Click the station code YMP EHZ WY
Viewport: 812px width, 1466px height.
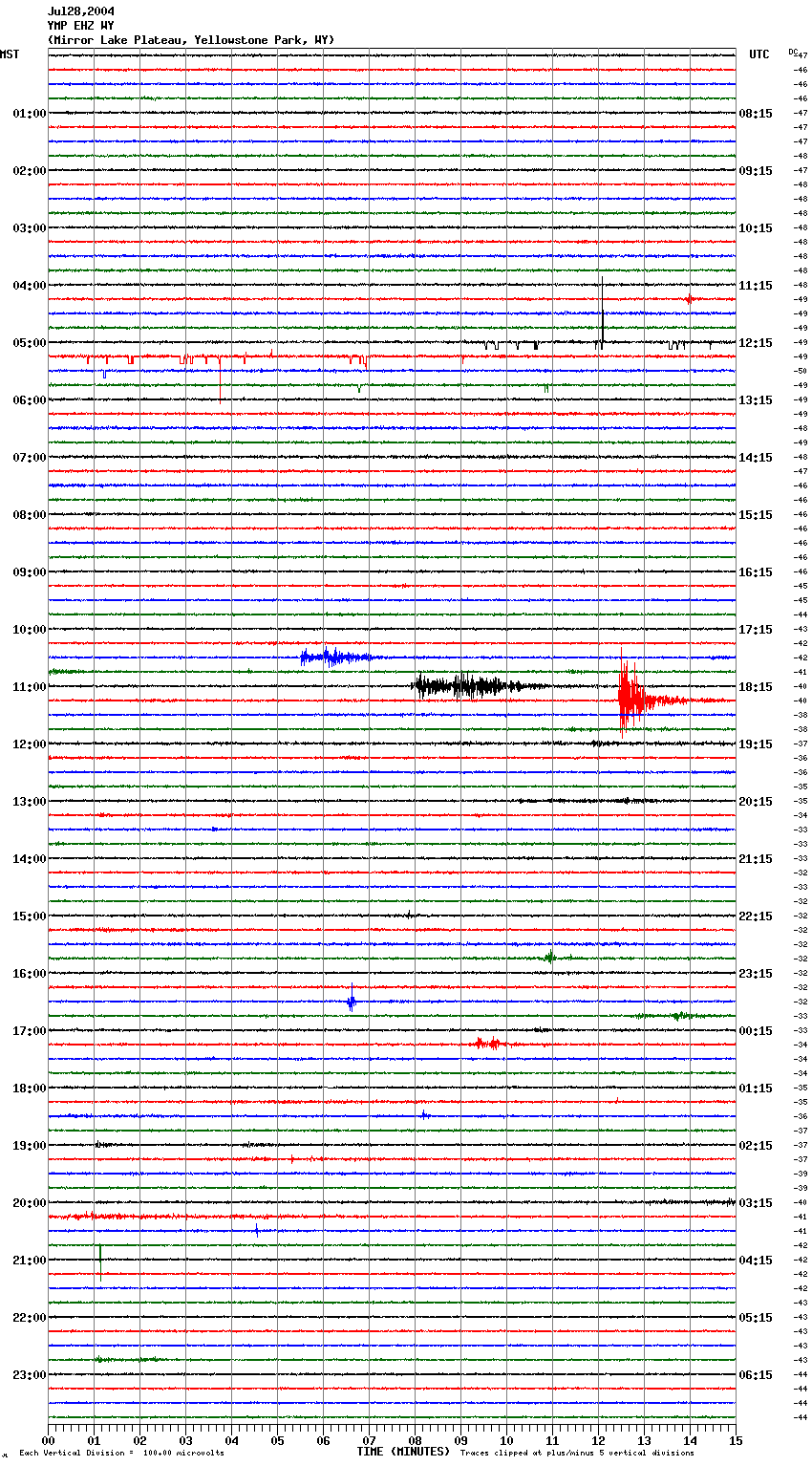click(x=80, y=26)
